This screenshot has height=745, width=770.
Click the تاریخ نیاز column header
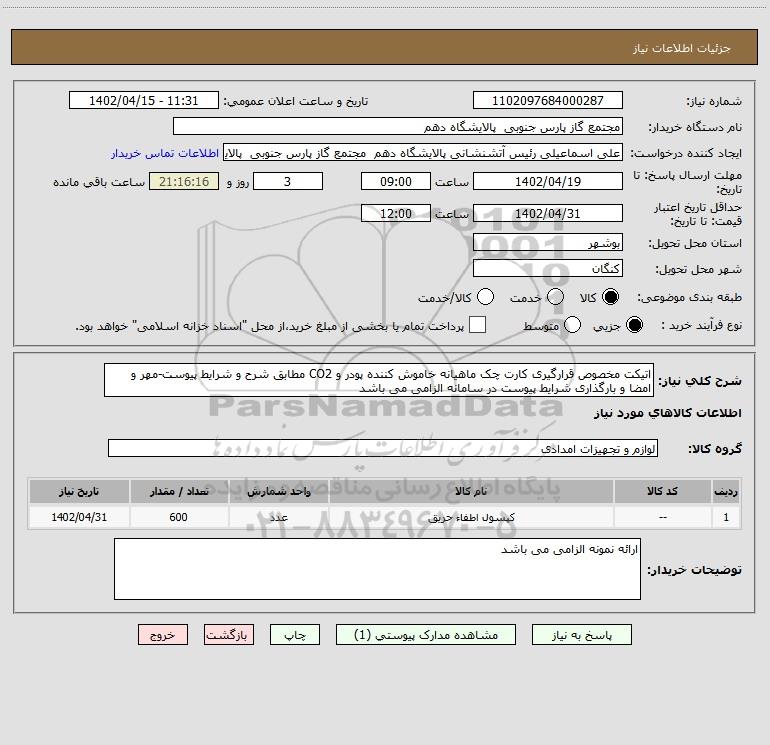[x=79, y=492]
